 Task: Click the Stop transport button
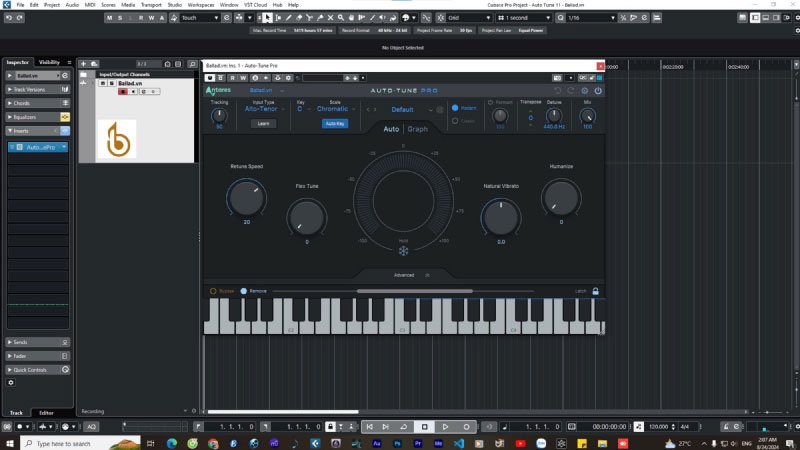tap(424, 427)
